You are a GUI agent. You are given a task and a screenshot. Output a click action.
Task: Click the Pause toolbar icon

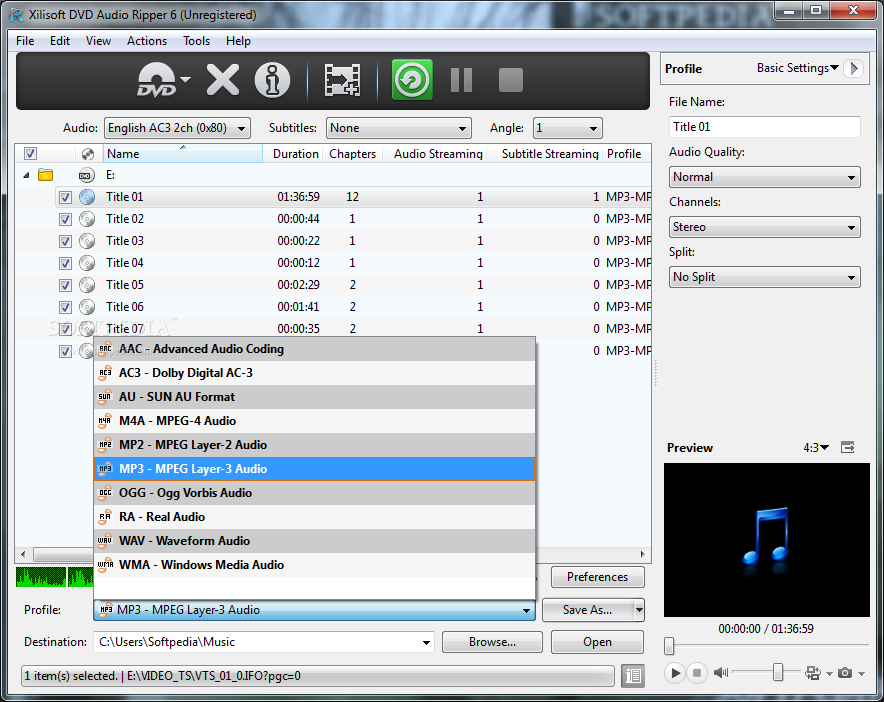(461, 80)
